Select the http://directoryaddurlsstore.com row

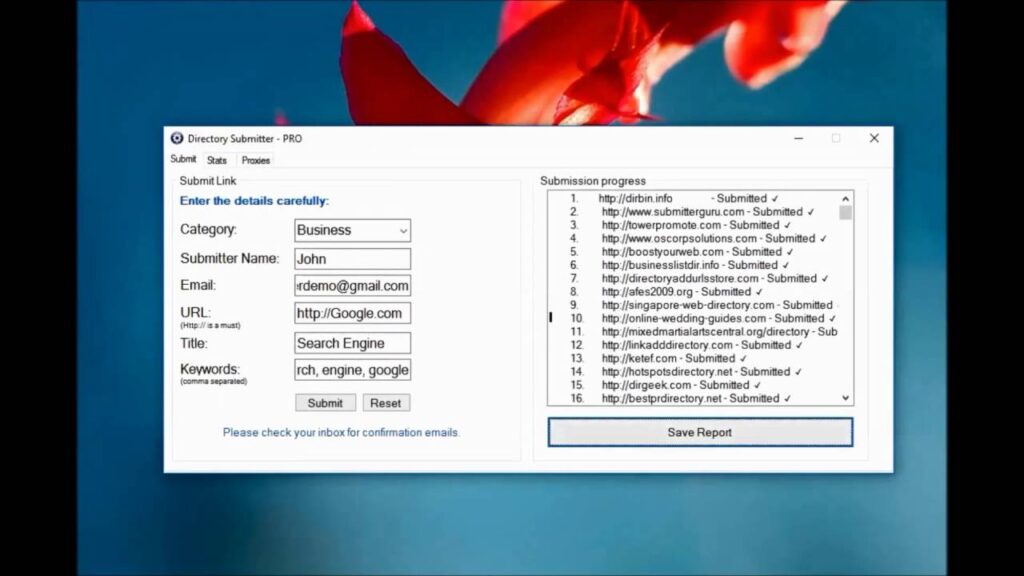694,278
